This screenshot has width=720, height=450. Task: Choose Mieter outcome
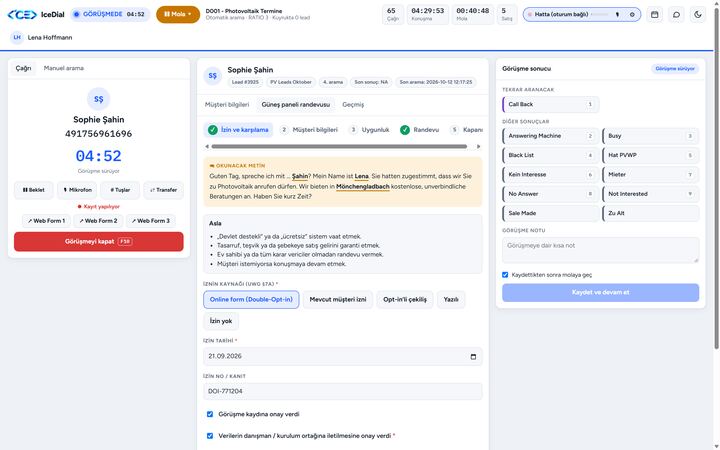click(650, 174)
